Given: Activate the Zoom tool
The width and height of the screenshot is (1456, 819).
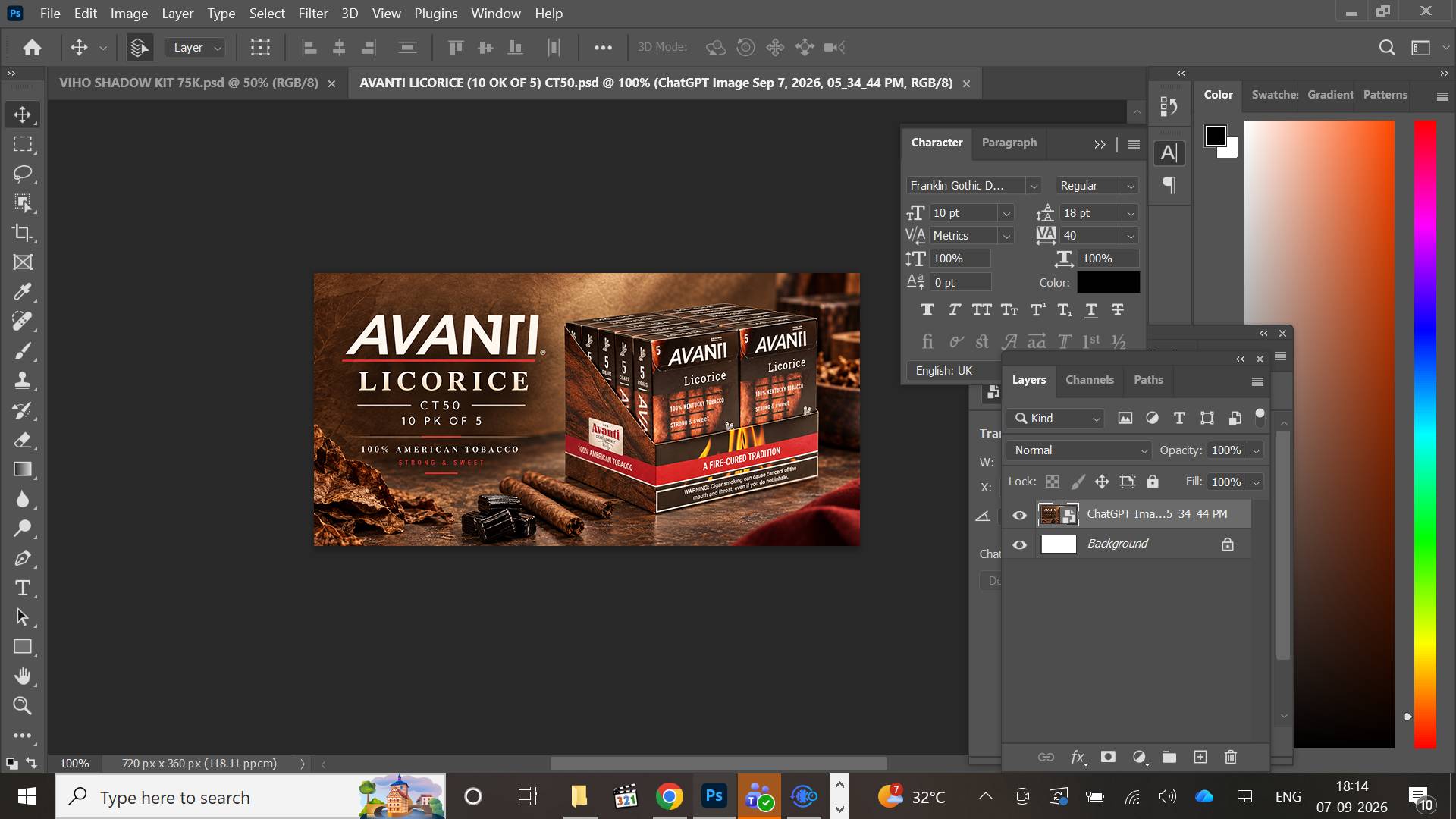Looking at the screenshot, I should click(x=23, y=706).
